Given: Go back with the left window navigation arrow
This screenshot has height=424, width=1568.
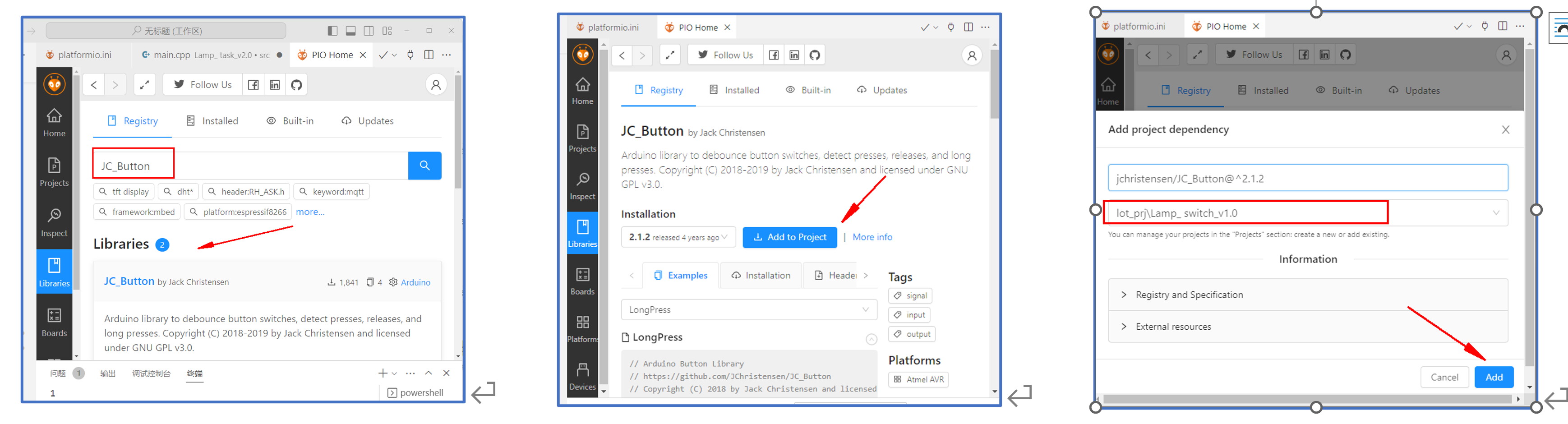Looking at the screenshot, I should [94, 84].
